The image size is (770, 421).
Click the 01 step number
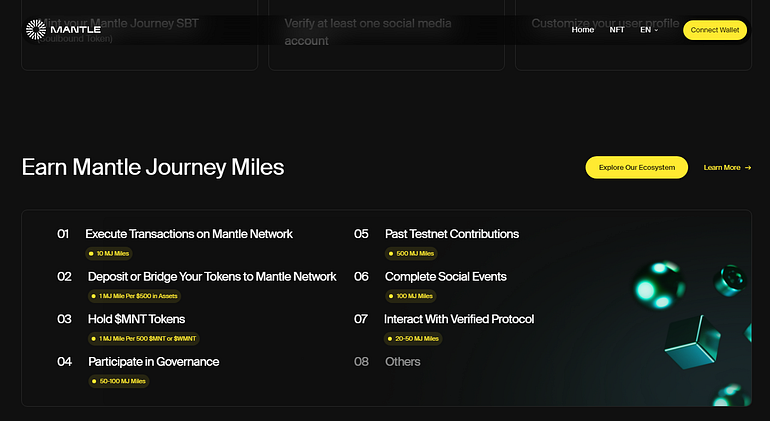coord(63,234)
